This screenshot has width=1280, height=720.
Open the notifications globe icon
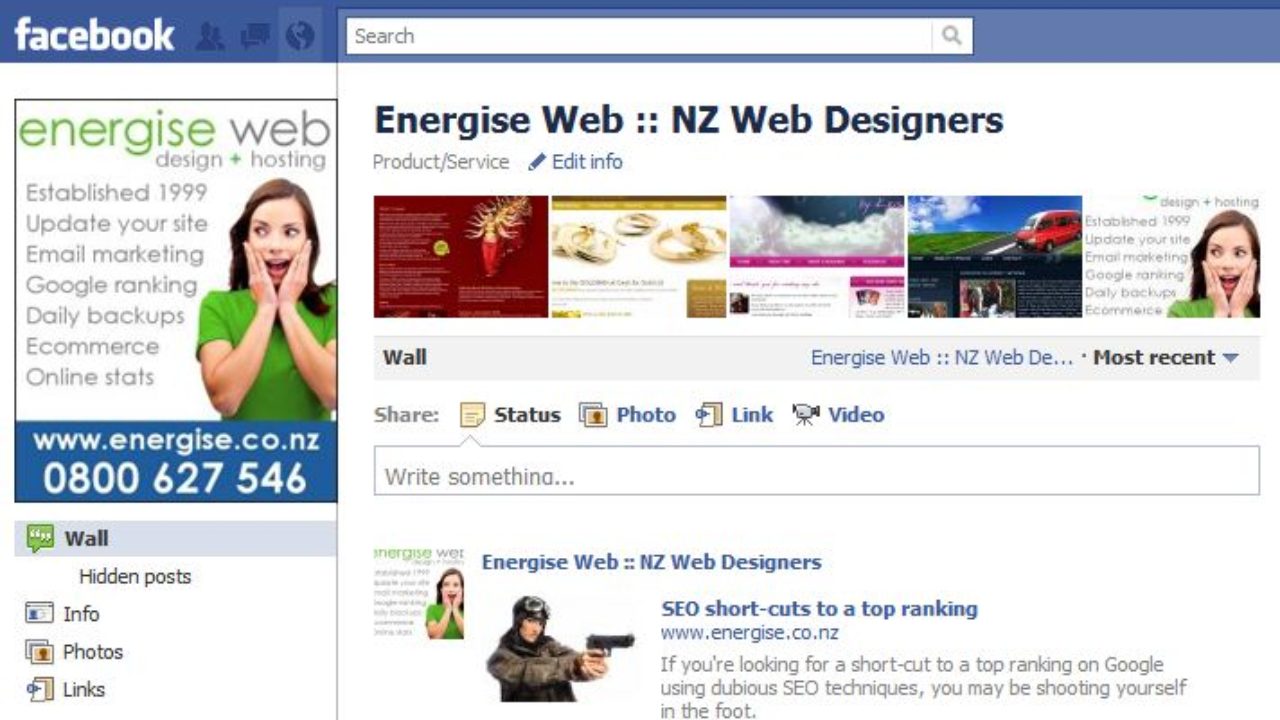(x=300, y=37)
